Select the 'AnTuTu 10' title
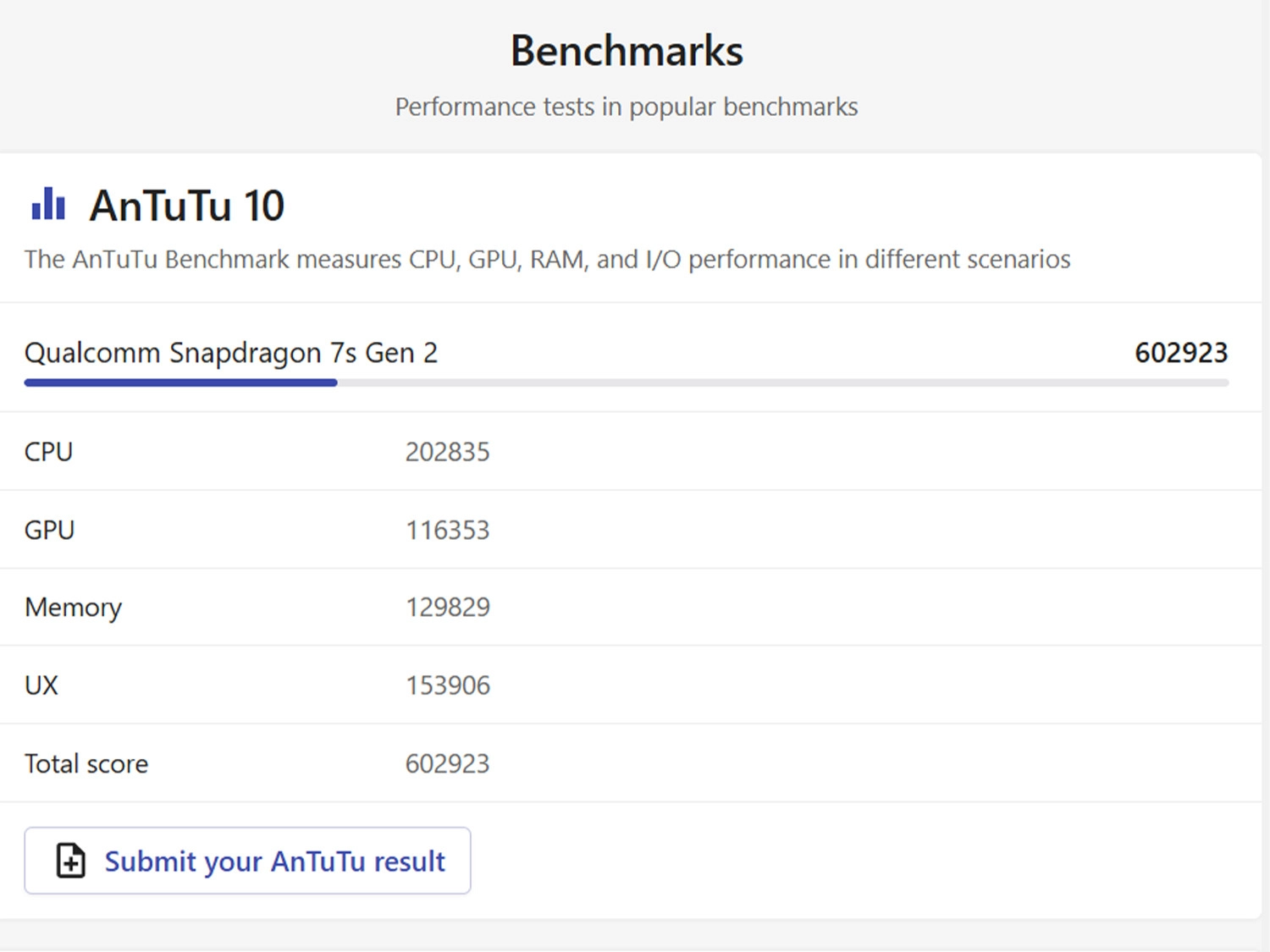This screenshot has height=952, width=1270. click(x=187, y=206)
